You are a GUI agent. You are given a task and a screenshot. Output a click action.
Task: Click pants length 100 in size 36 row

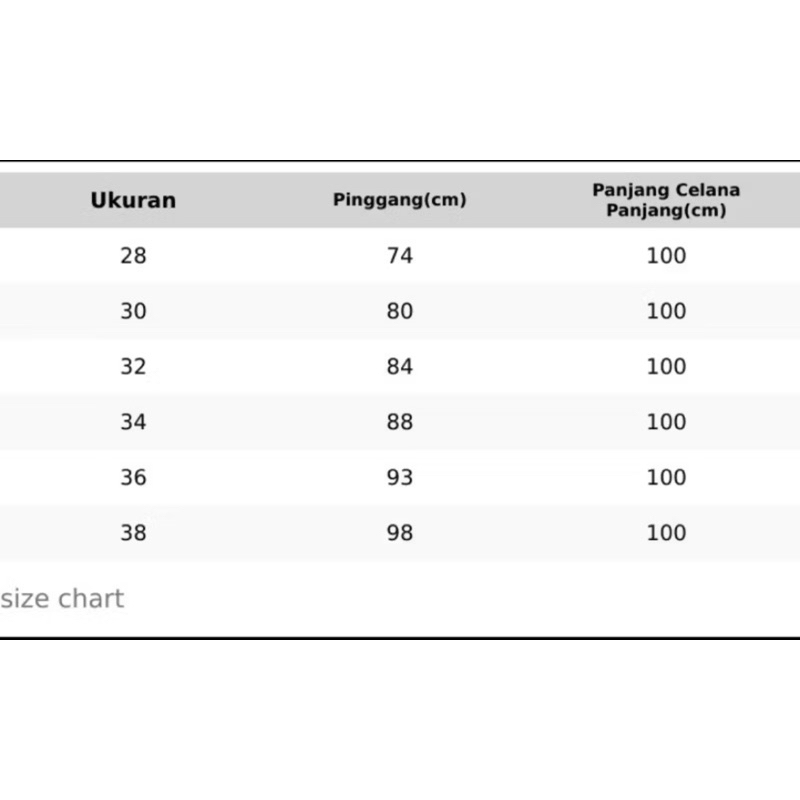[x=666, y=478]
